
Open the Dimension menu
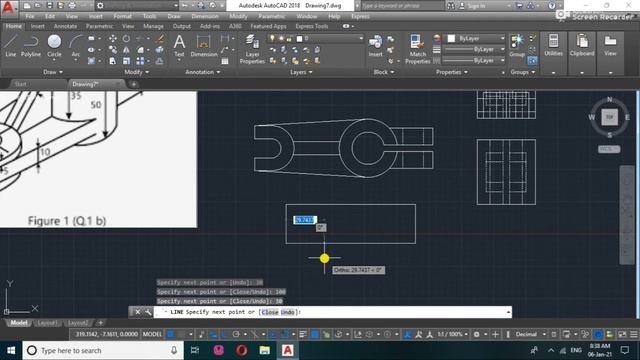click(x=205, y=16)
